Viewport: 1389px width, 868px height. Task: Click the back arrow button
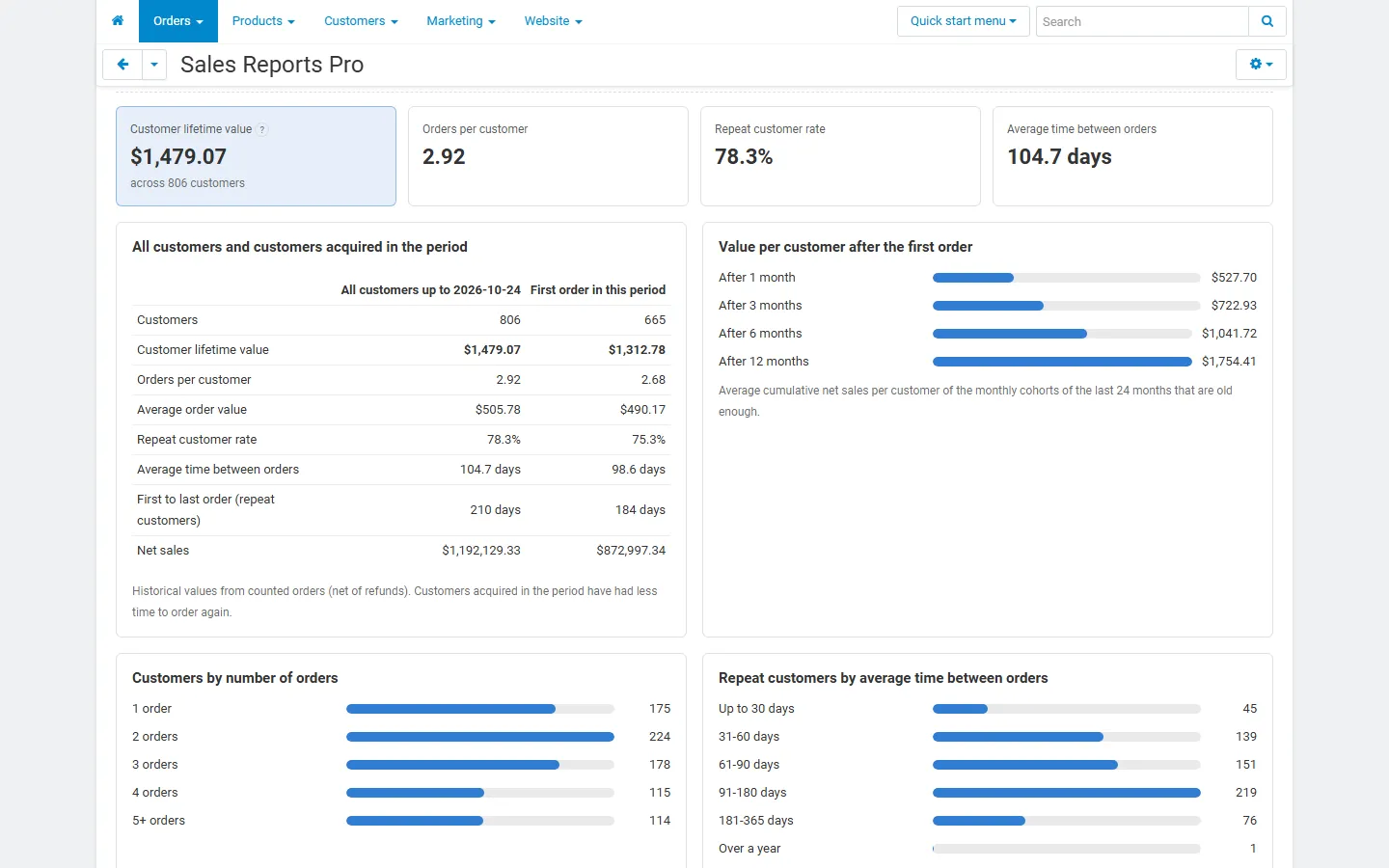(x=123, y=65)
